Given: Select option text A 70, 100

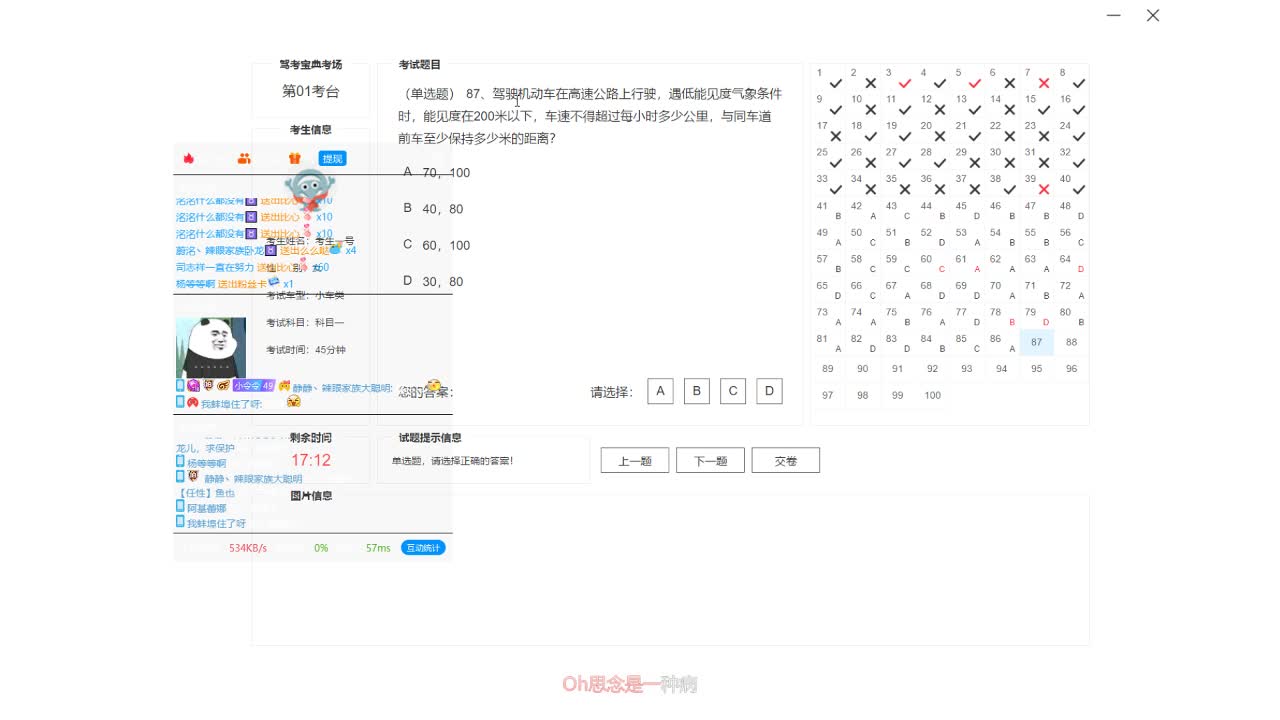Looking at the screenshot, I should tap(436, 173).
